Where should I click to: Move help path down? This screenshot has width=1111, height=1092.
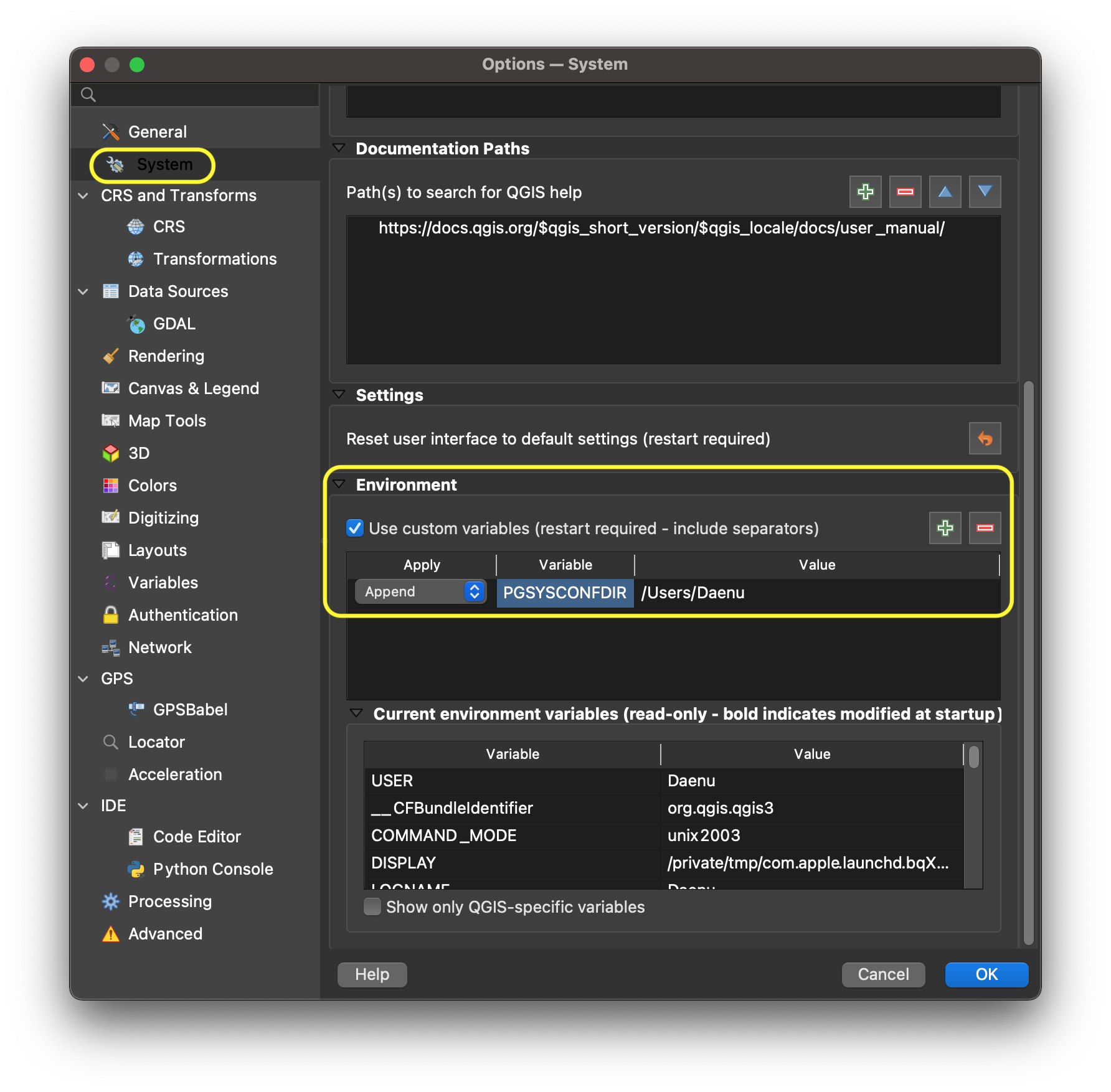tap(985, 192)
